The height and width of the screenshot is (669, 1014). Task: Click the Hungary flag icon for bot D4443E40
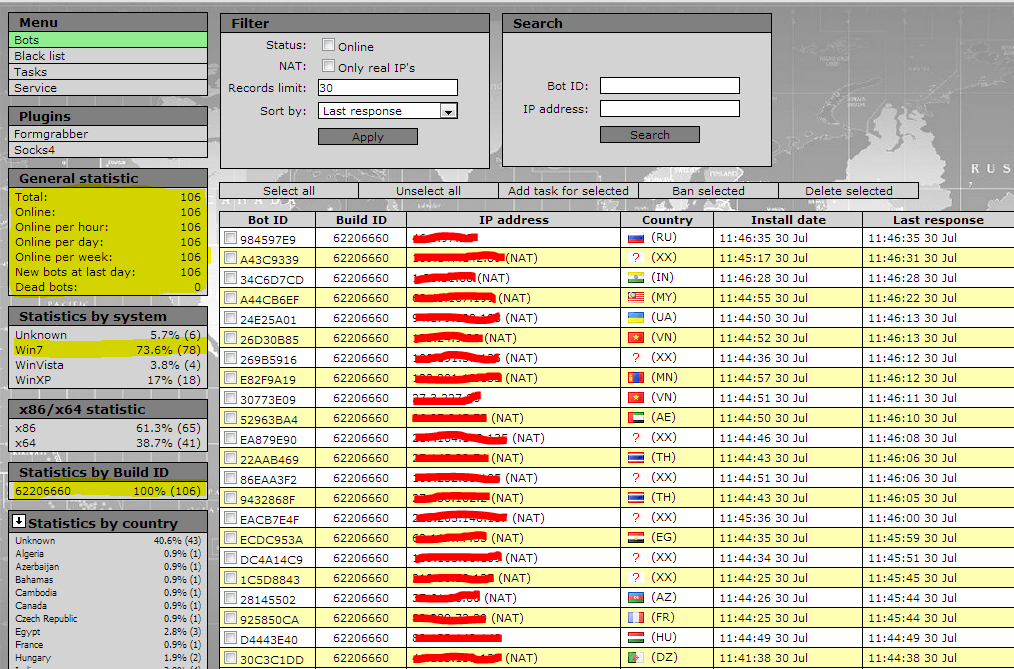pyautogui.click(x=636, y=639)
